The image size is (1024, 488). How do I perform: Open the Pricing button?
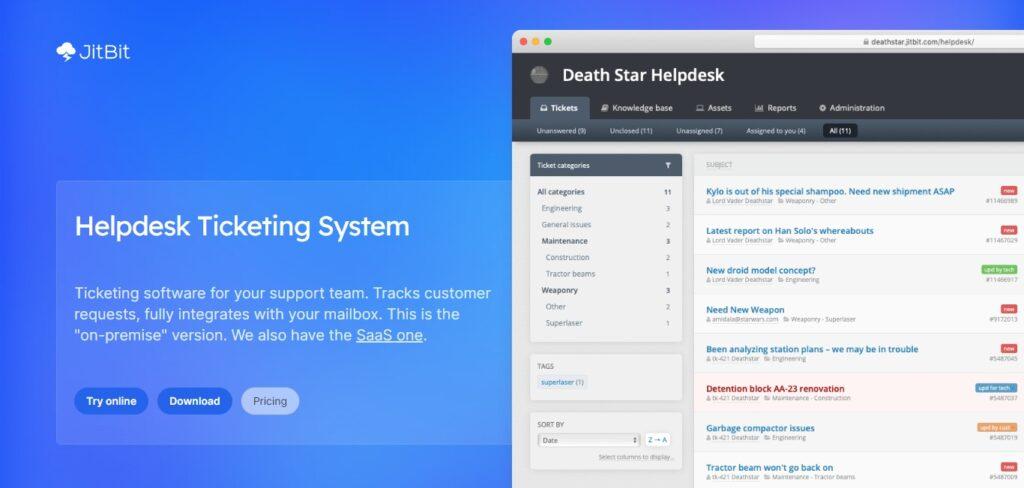[270, 401]
